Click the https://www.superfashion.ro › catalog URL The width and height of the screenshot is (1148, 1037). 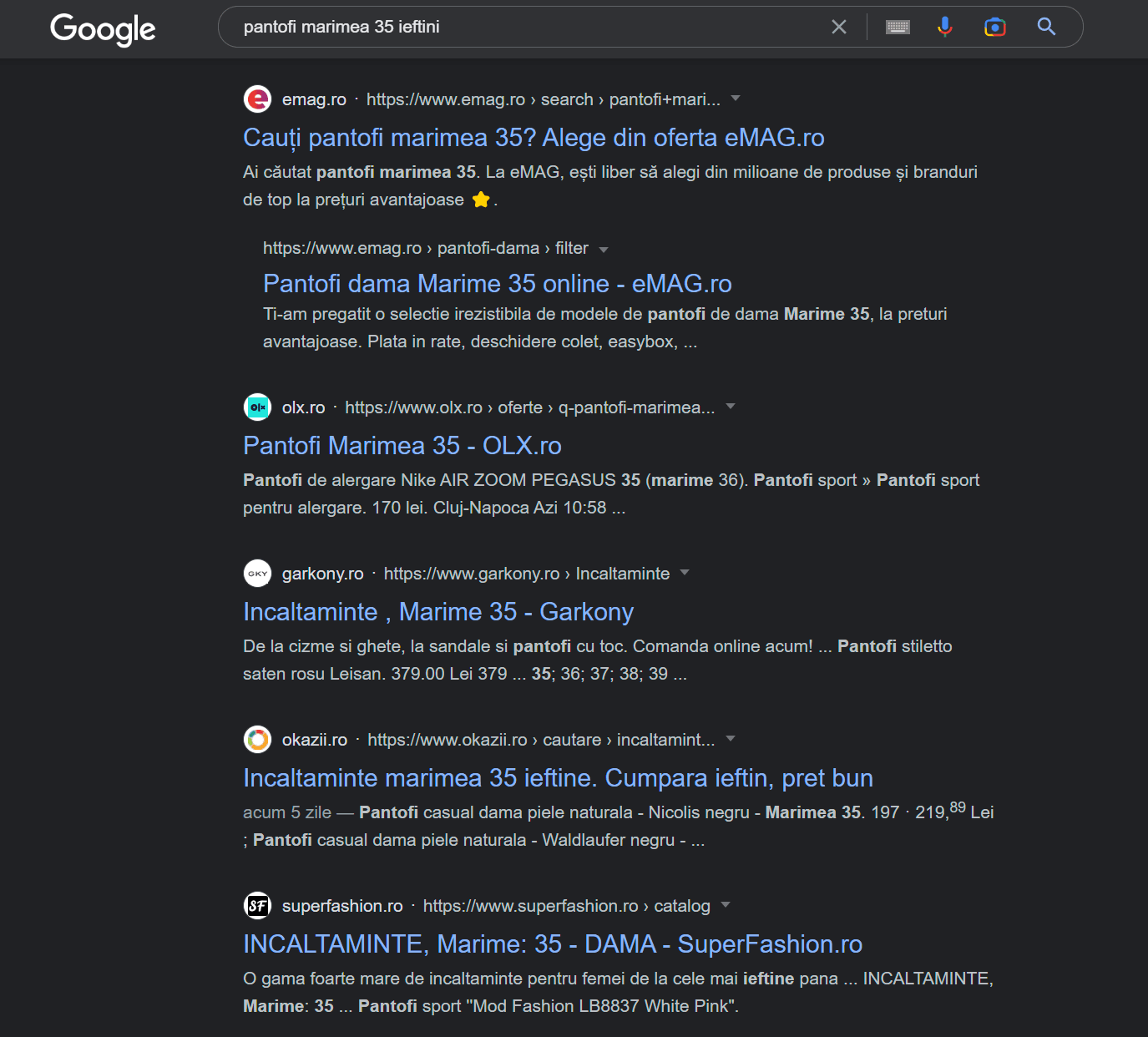coord(567,906)
